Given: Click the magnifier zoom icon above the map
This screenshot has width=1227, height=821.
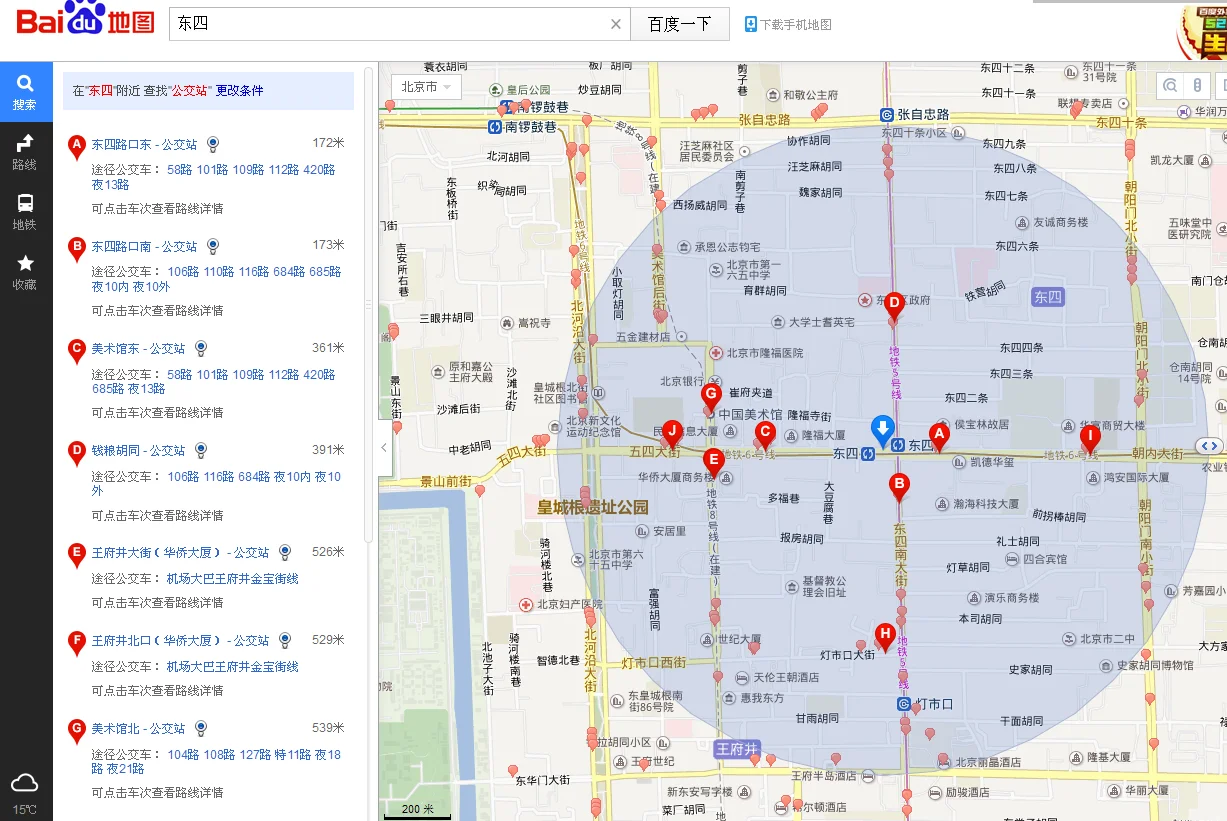Looking at the screenshot, I should [x=1169, y=86].
